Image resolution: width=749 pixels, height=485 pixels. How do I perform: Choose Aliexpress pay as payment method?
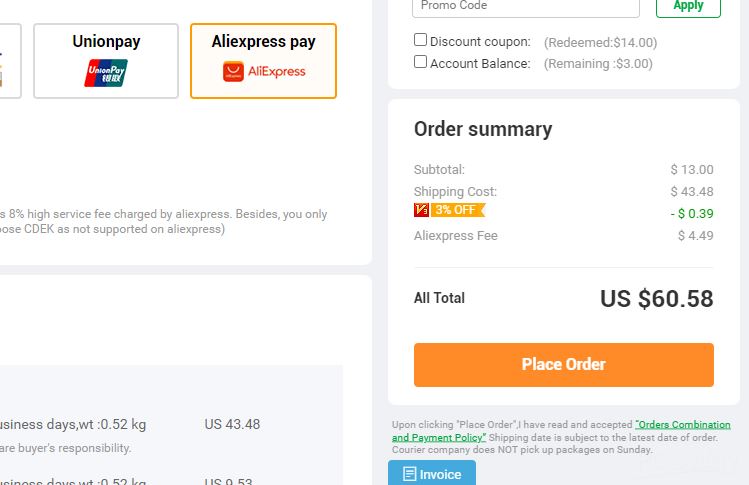click(263, 61)
